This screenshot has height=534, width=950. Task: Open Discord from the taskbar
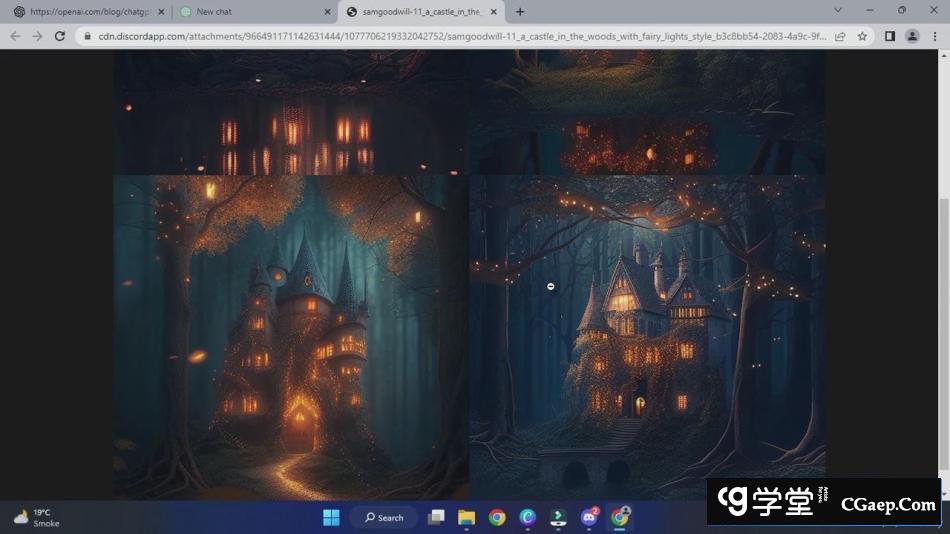coord(590,517)
